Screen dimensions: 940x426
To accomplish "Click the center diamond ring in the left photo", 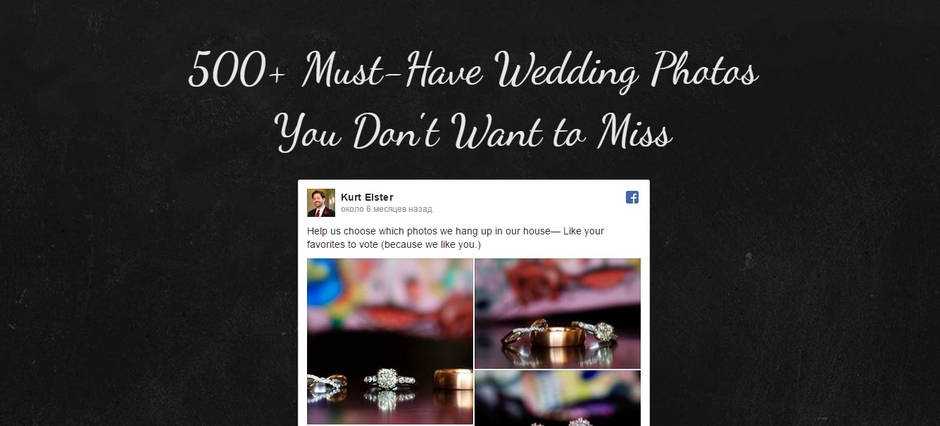I will 388,379.
